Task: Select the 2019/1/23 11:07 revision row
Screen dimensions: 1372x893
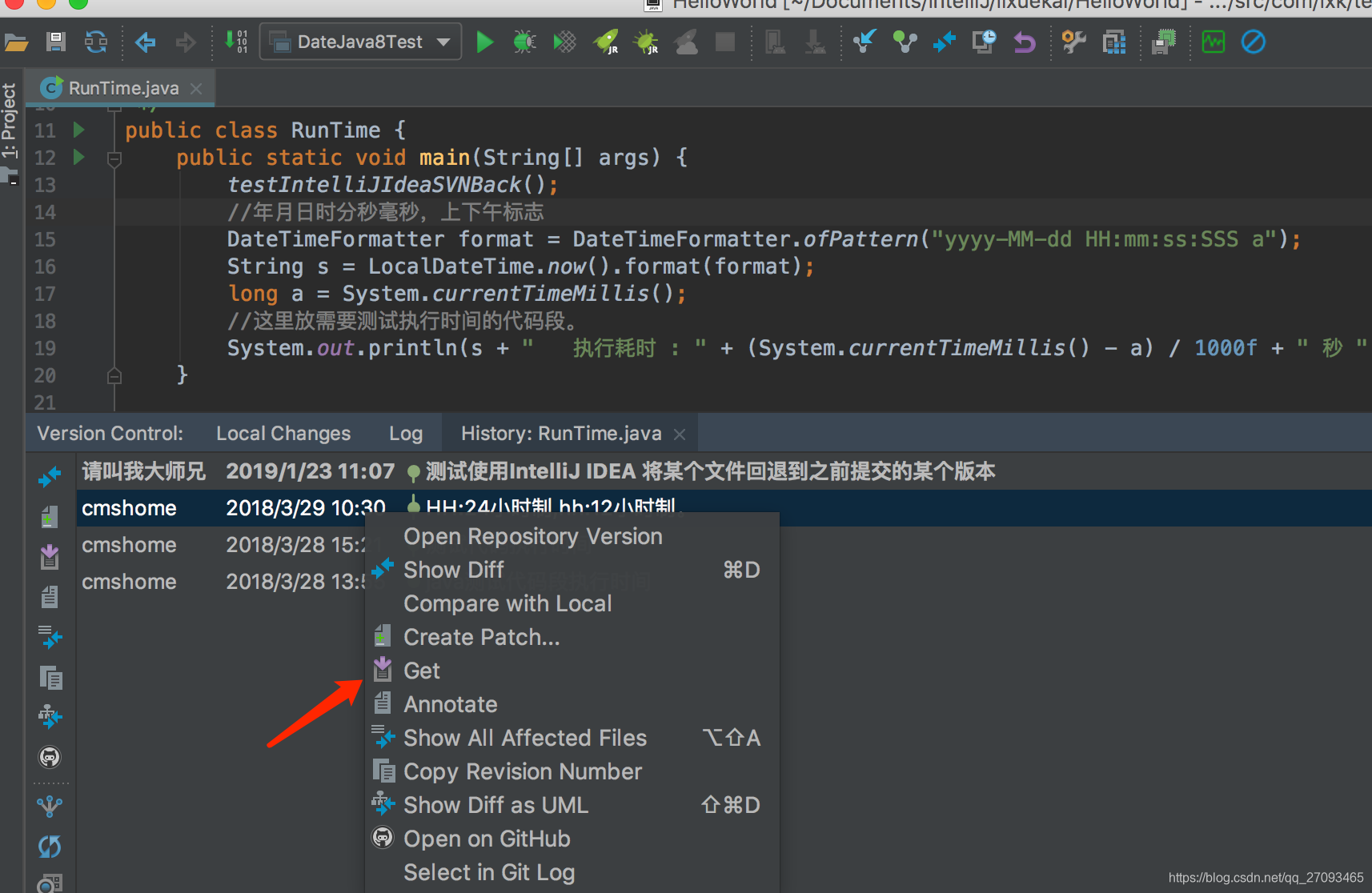Action: tap(724, 471)
